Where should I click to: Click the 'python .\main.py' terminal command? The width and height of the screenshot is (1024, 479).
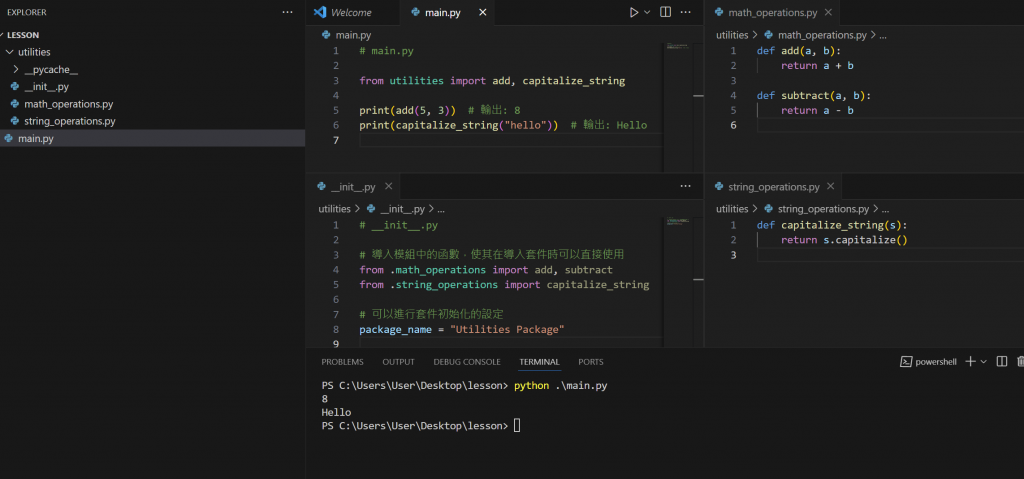pos(561,386)
